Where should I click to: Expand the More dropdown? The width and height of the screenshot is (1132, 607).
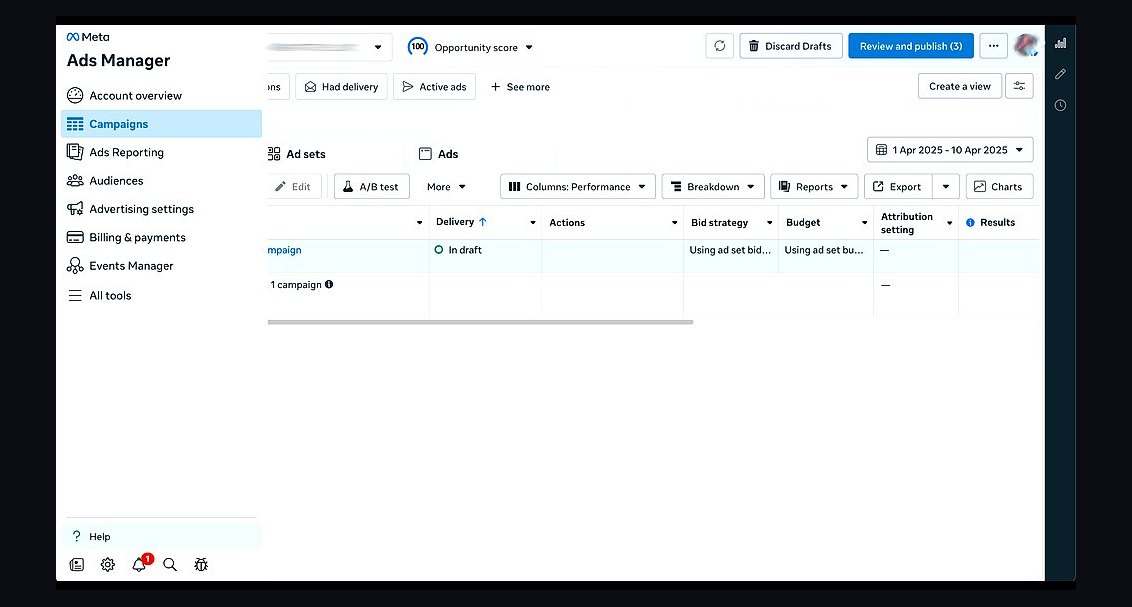(x=446, y=186)
